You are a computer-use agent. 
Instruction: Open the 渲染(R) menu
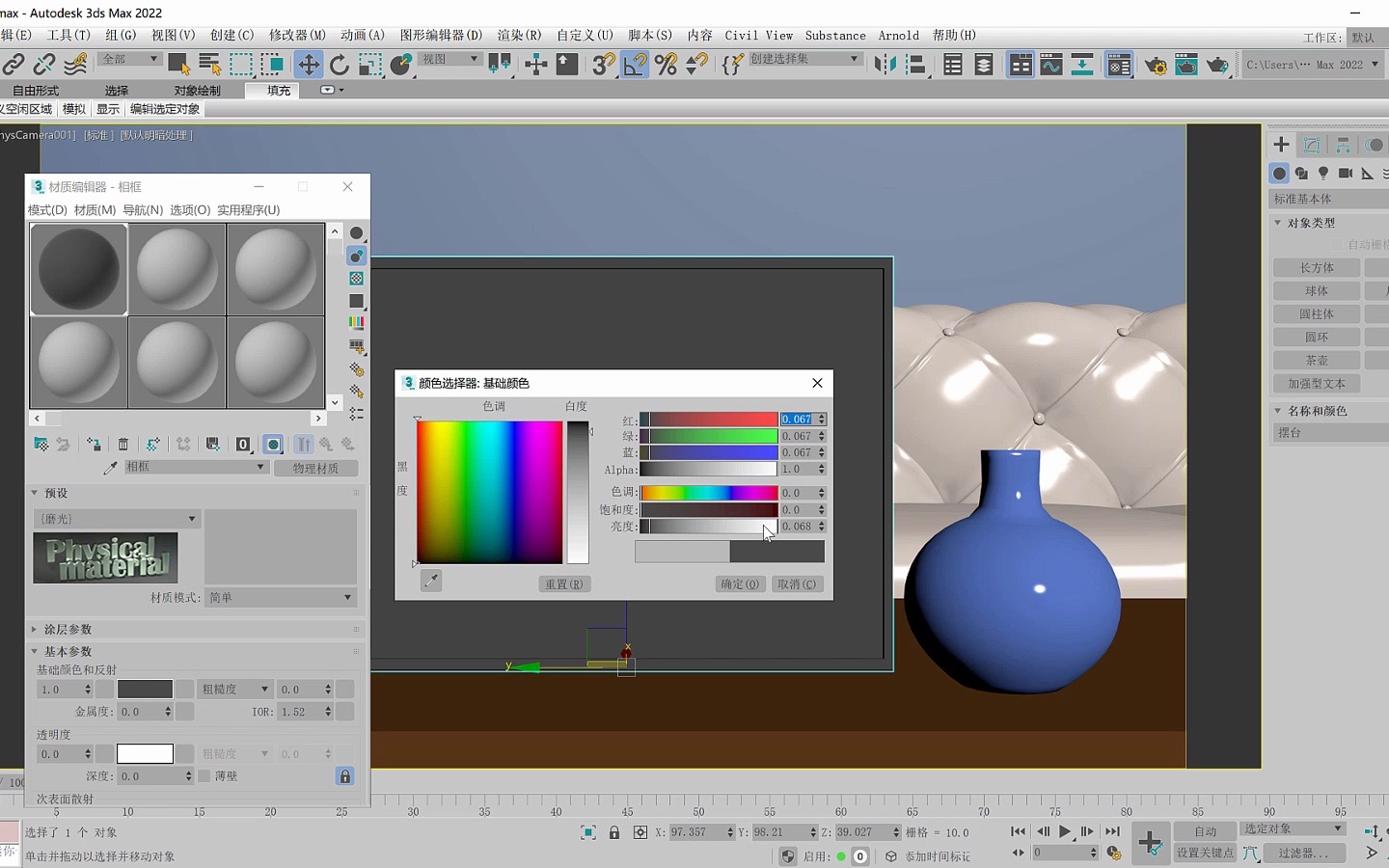(518, 35)
